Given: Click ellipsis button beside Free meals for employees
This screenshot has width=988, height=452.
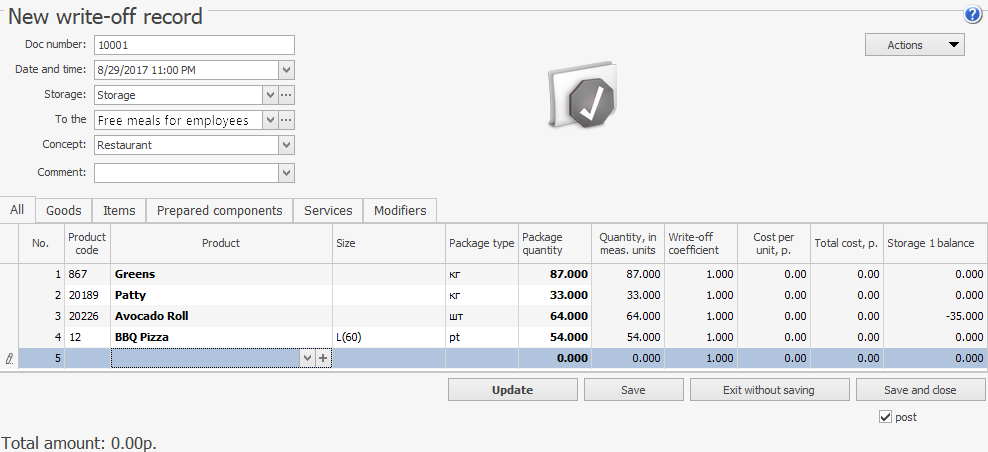Looking at the screenshot, I should (286, 120).
